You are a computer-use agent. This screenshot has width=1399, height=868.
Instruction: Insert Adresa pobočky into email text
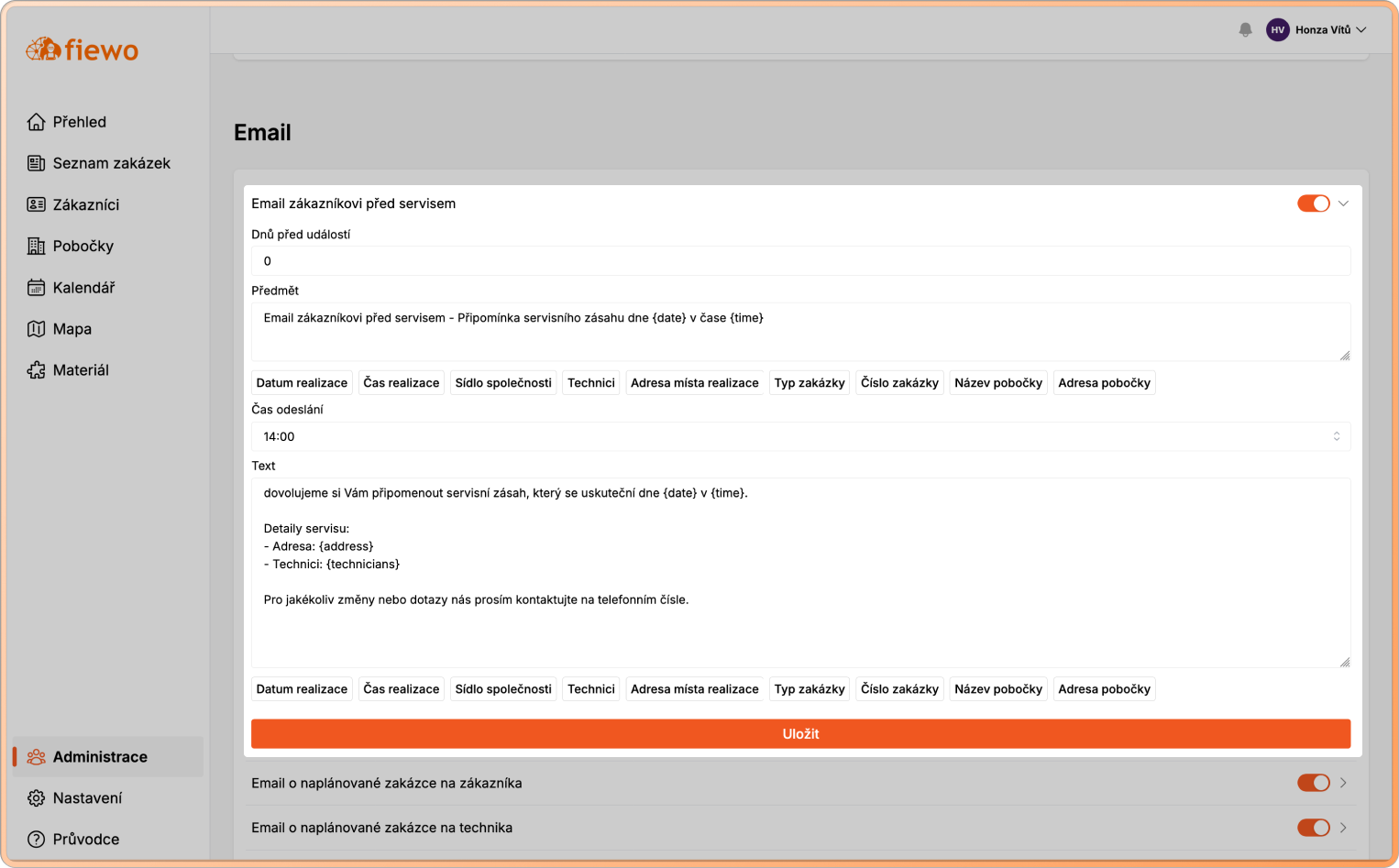1104,689
